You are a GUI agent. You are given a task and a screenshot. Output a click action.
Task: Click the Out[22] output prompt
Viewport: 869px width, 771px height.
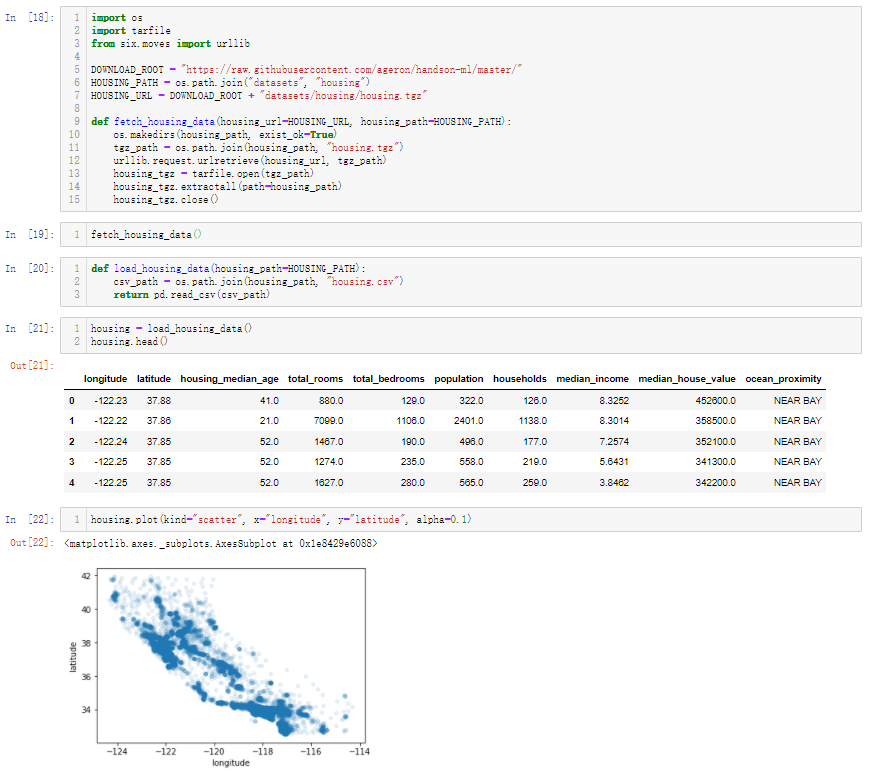pyautogui.click(x=32, y=543)
